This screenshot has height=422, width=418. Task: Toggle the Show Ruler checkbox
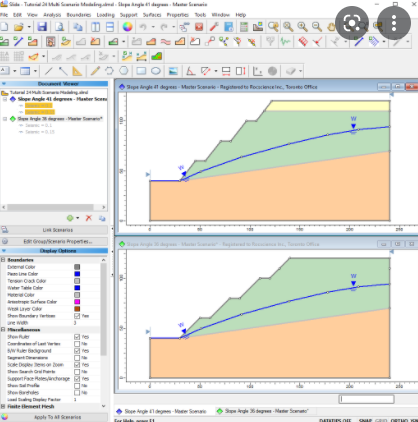click(x=77, y=337)
